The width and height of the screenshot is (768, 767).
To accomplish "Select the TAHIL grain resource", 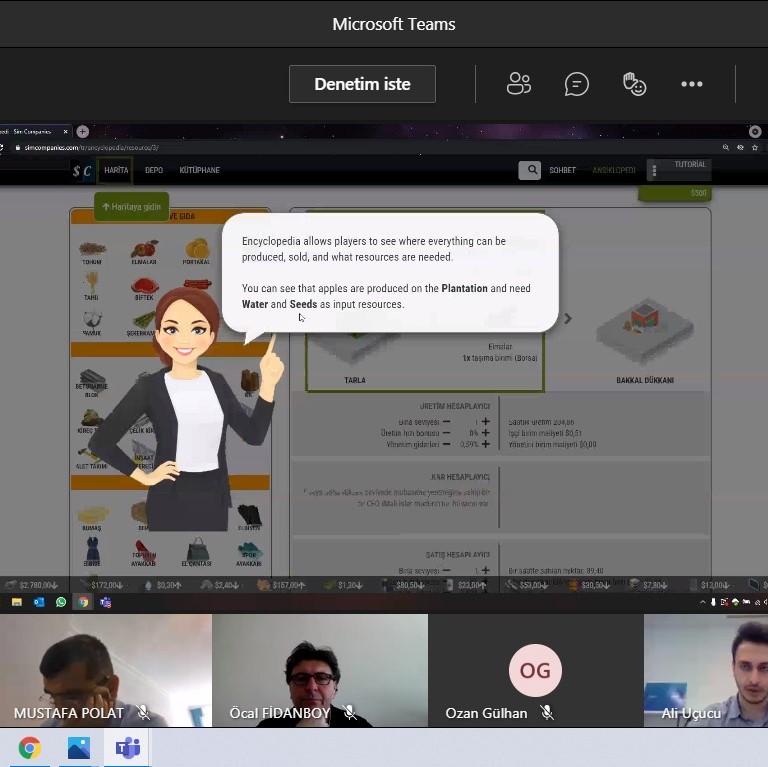I will [91, 287].
